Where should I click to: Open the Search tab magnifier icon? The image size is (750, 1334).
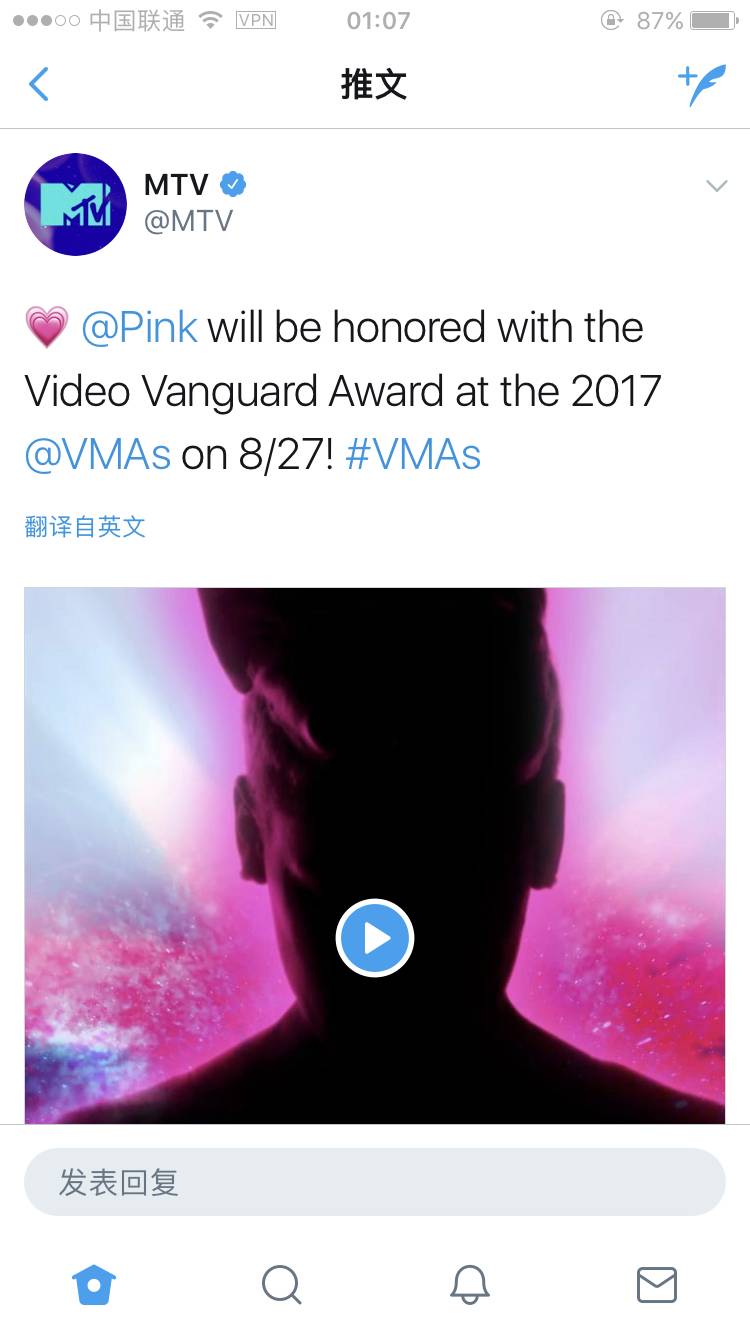[x=281, y=1285]
